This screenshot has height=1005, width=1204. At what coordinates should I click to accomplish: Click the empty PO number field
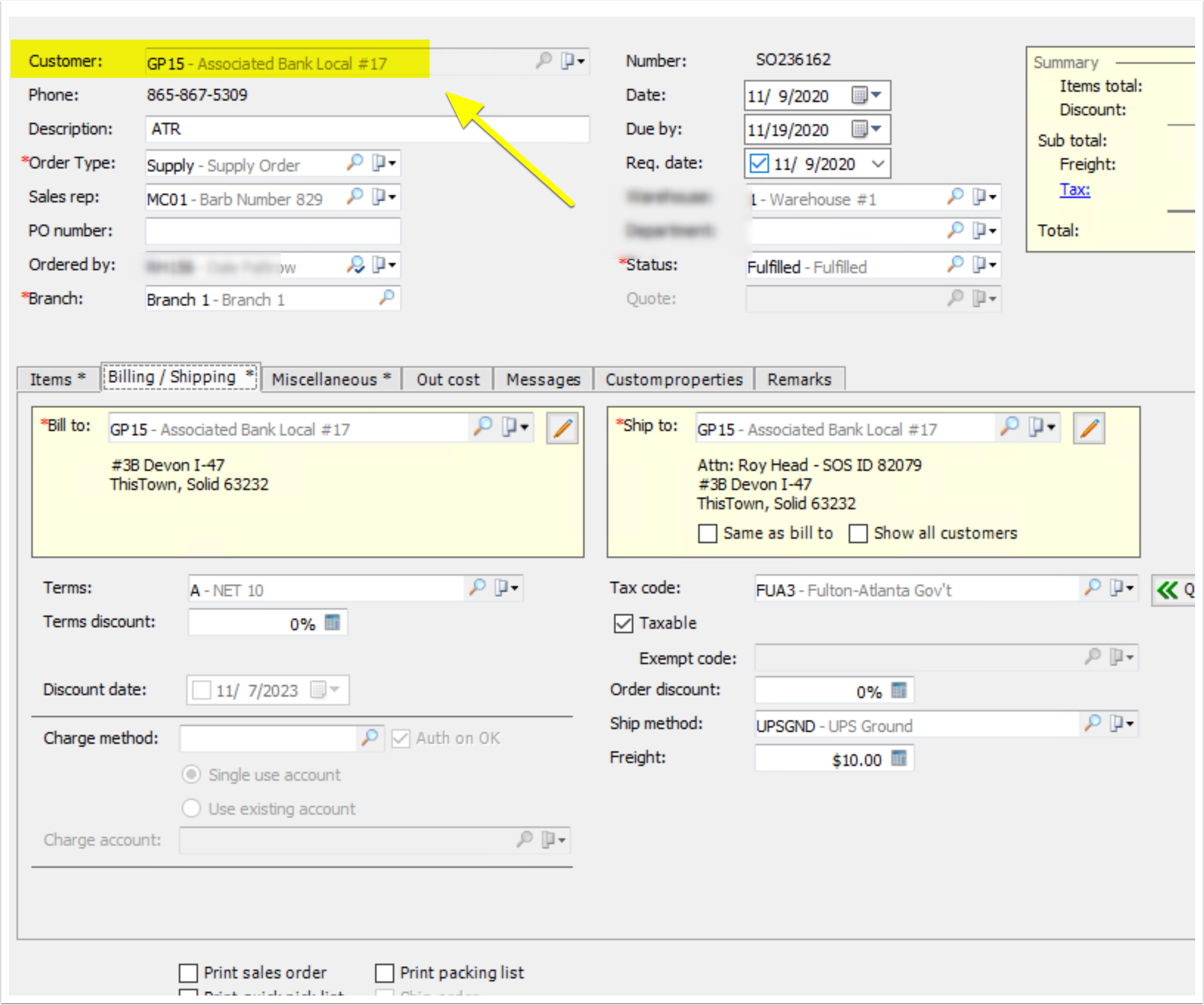[x=273, y=231]
